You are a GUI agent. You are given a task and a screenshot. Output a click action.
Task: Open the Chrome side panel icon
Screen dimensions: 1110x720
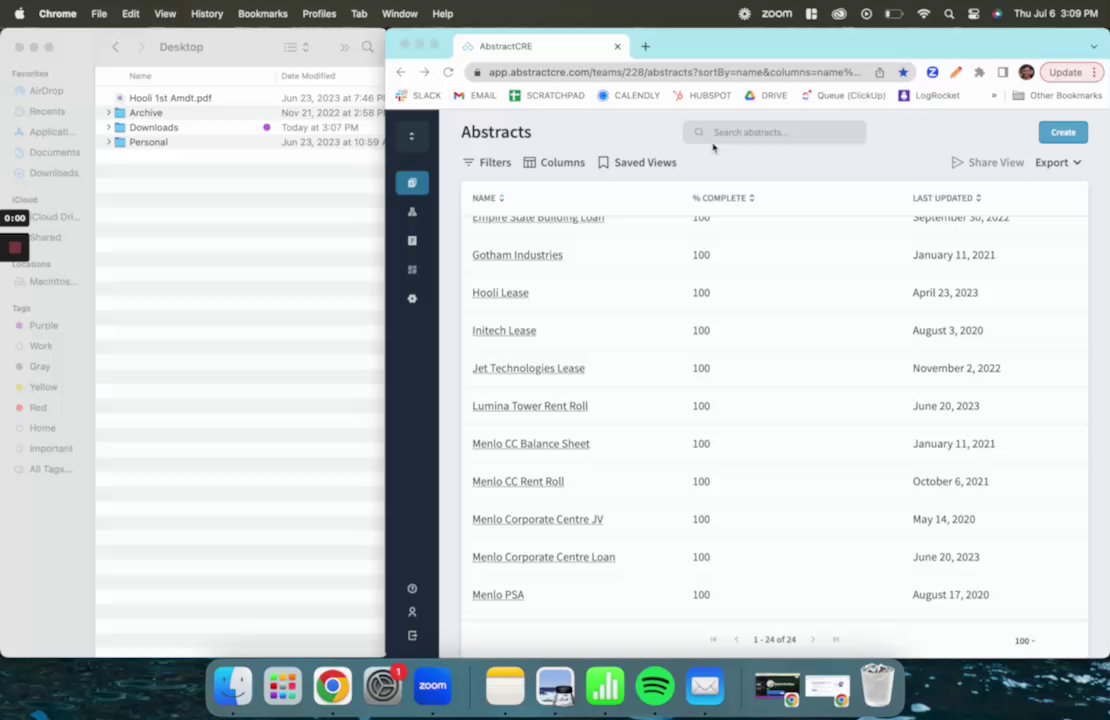point(1002,72)
